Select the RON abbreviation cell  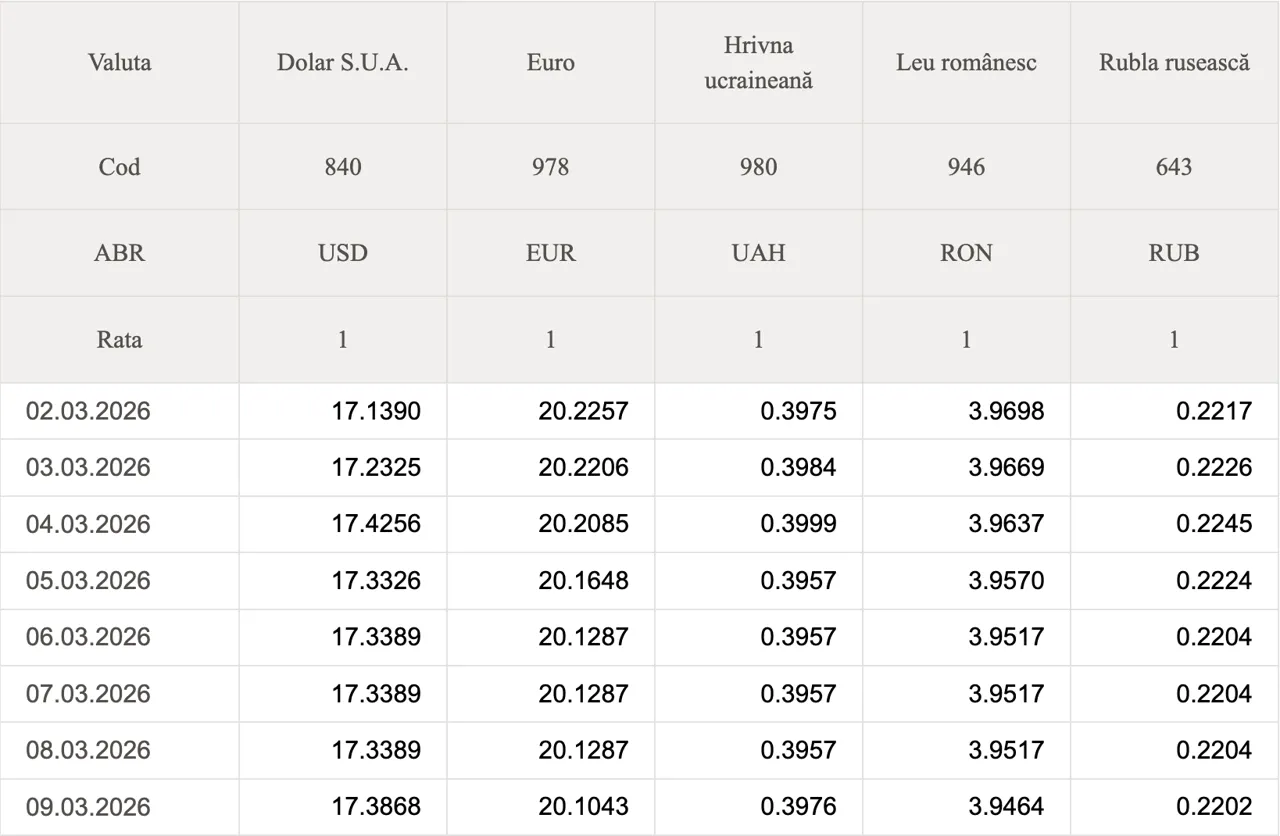point(966,253)
